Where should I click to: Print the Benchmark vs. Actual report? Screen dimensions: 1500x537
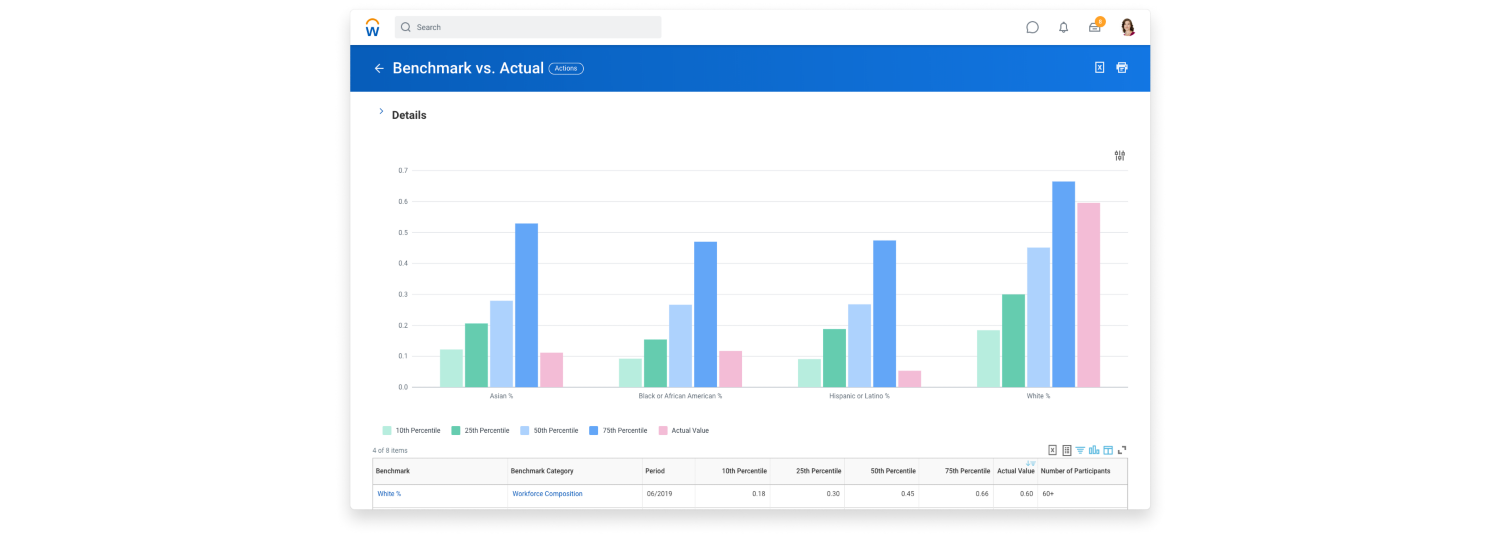pos(1122,68)
